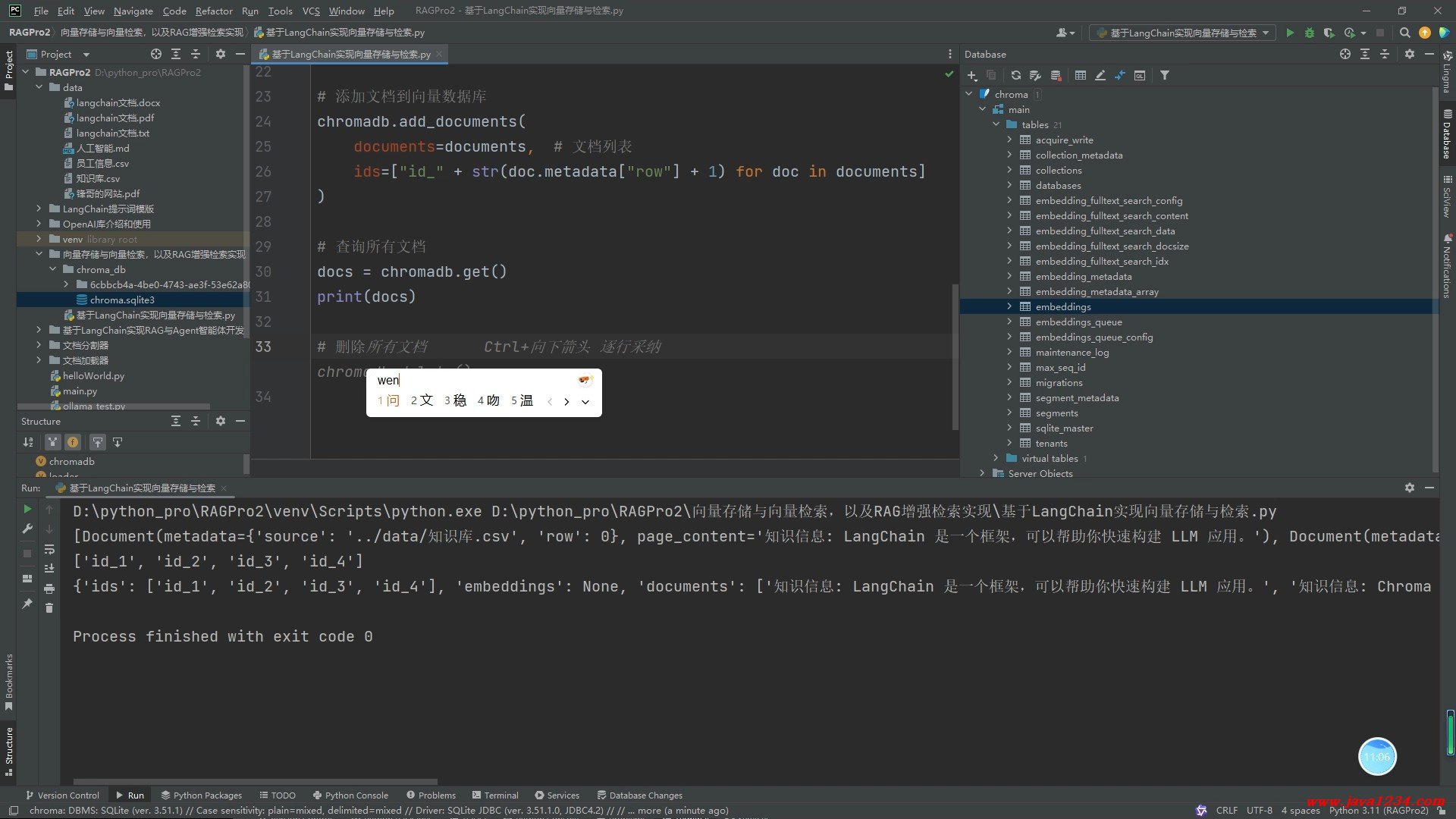1456x819 pixels.
Task: Toggle Sort Alphabetically in Structure panel
Action: coord(28,442)
